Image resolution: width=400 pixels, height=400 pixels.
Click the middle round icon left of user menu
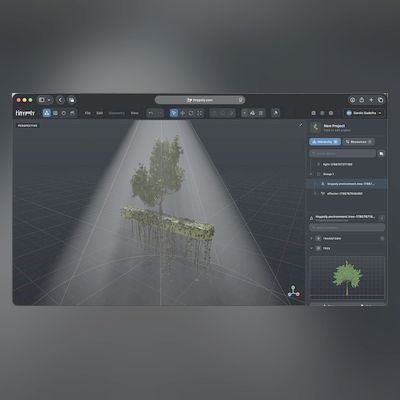pos(322,113)
